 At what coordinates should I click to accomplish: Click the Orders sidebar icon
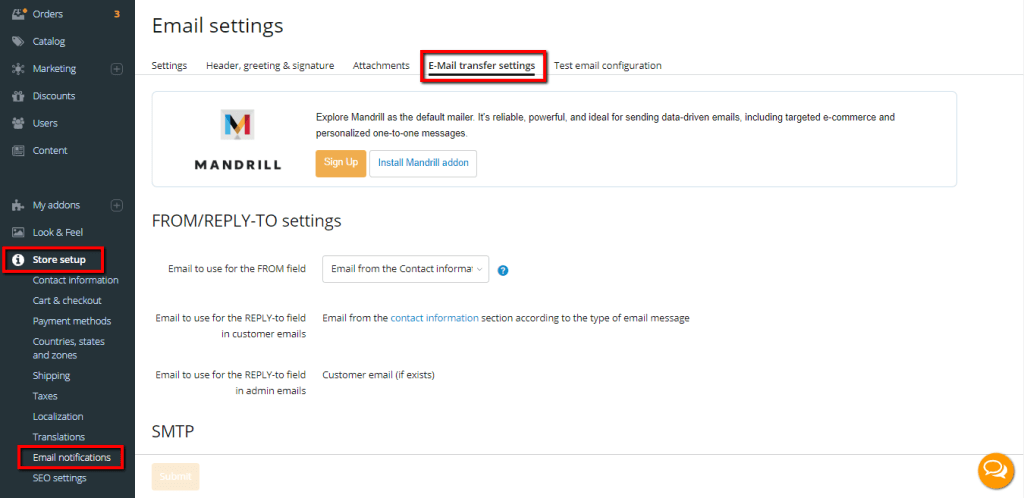point(18,14)
